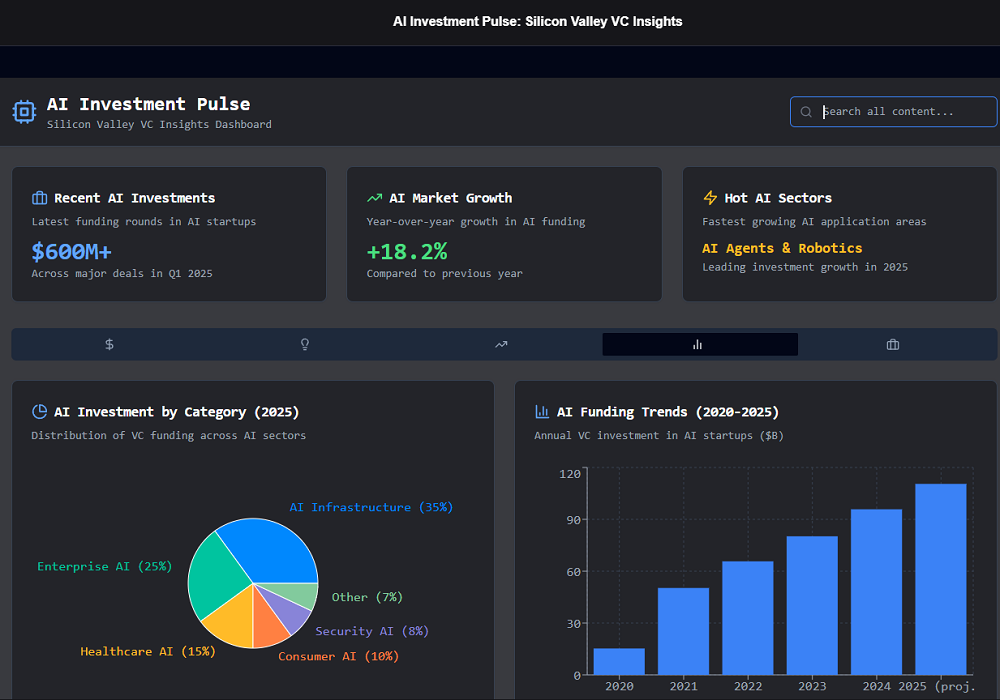Select the active bar chart tab
The height and width of the screenshot is (700, 1000).
[698, 345]
